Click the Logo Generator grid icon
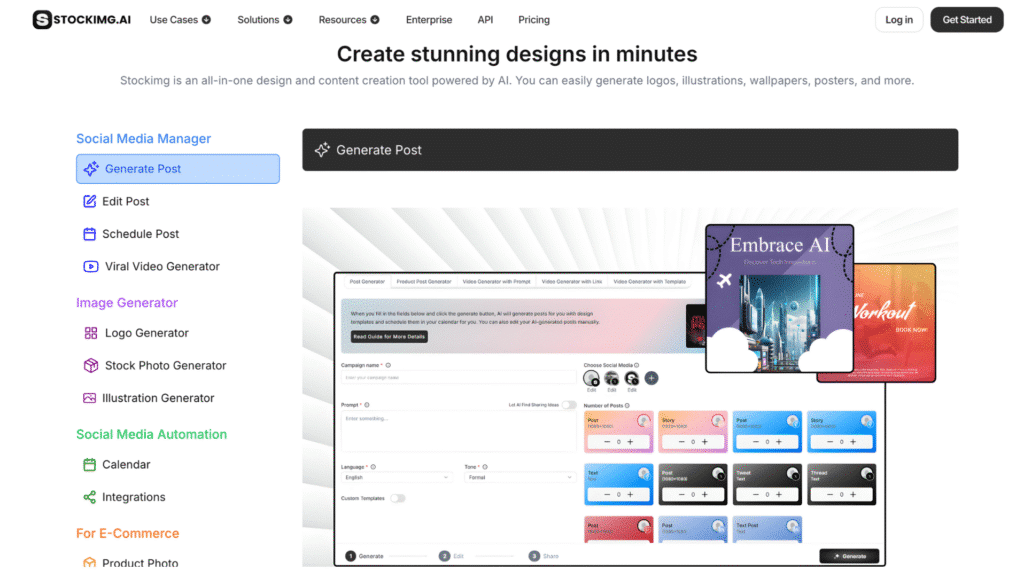This screenshot has height=571, width=1024. (x=91, y=333)
